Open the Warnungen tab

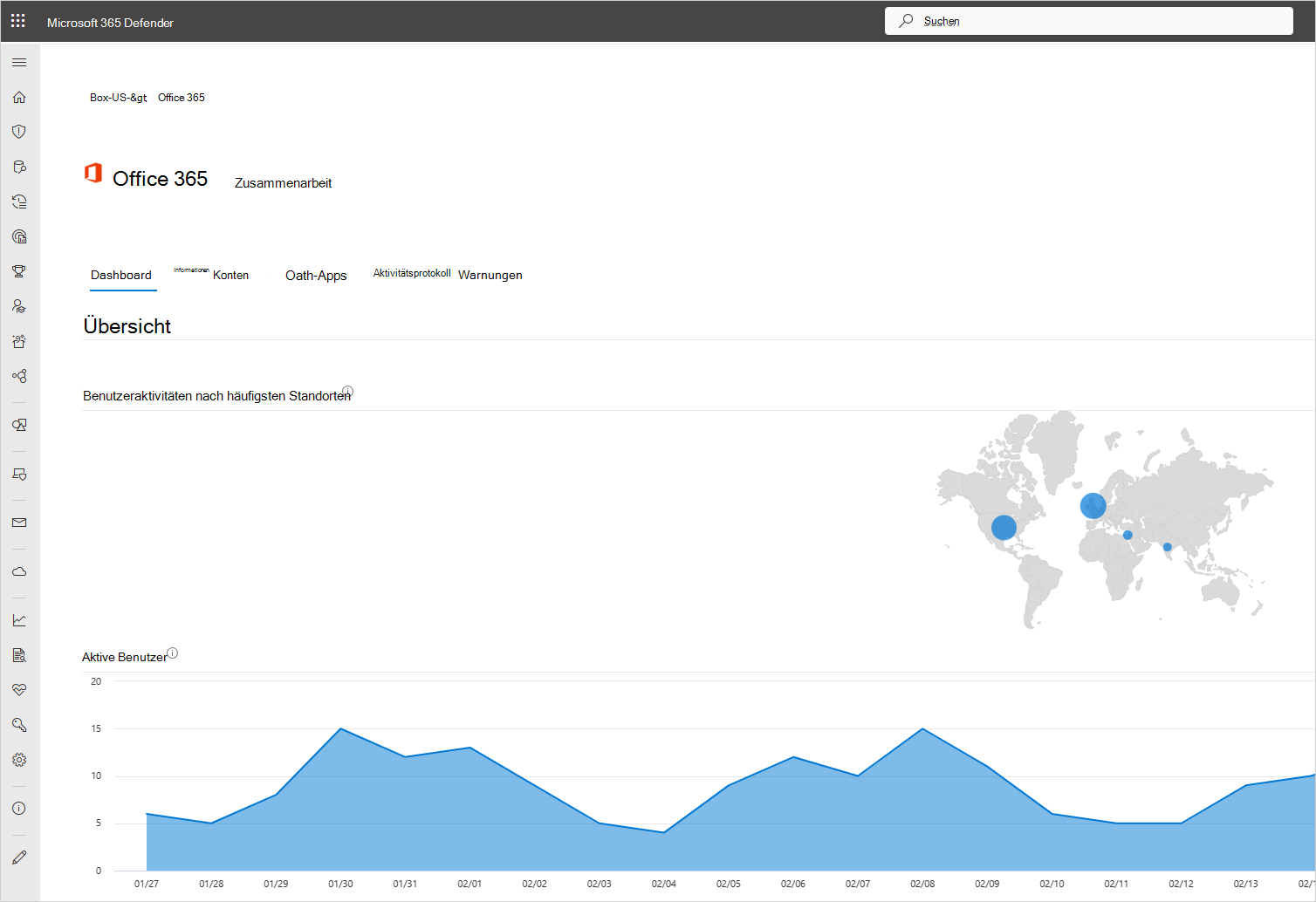point(490,275)
